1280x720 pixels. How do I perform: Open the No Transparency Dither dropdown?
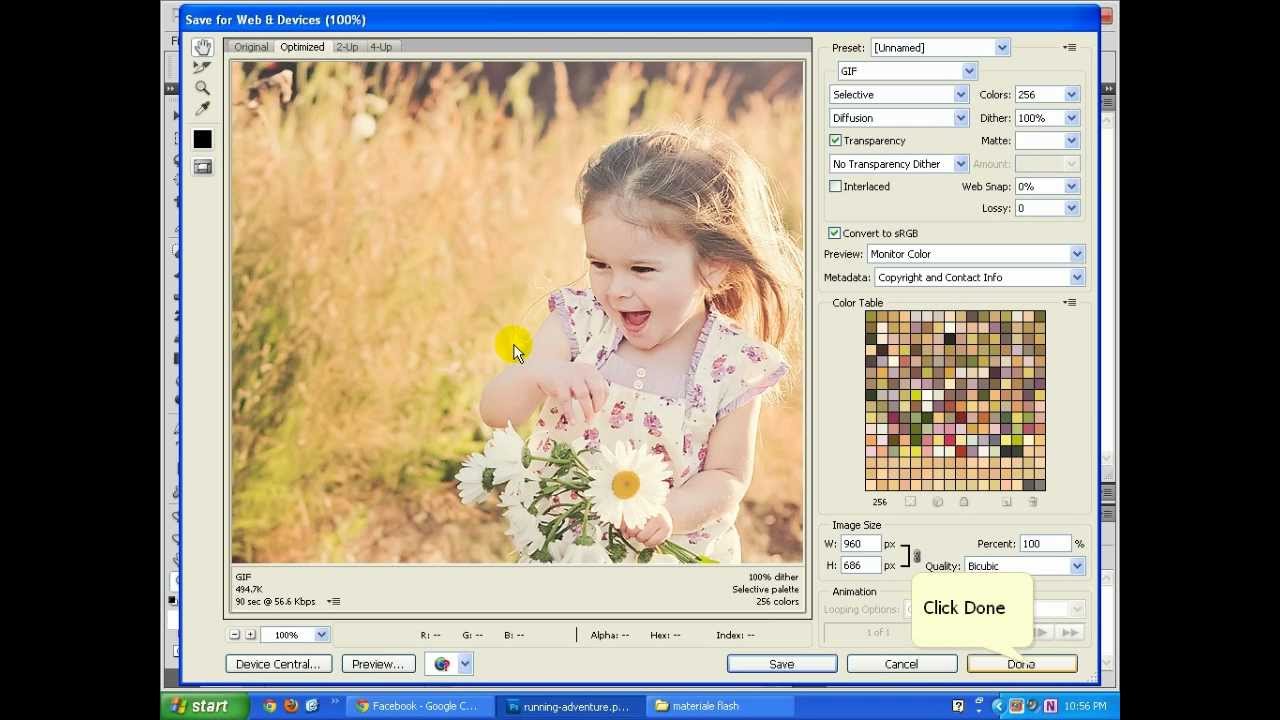click(x=899, y=164)
